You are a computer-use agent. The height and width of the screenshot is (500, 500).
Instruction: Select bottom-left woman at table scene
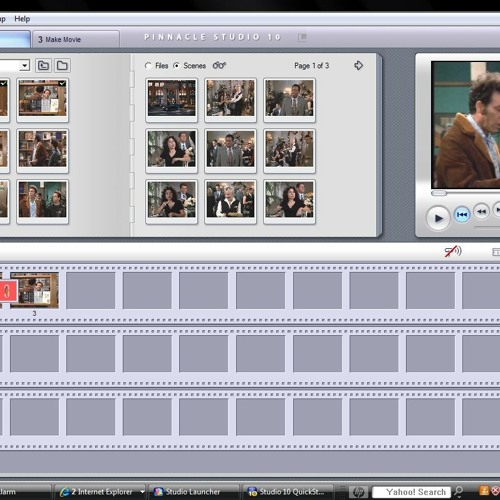coord(172,202)
